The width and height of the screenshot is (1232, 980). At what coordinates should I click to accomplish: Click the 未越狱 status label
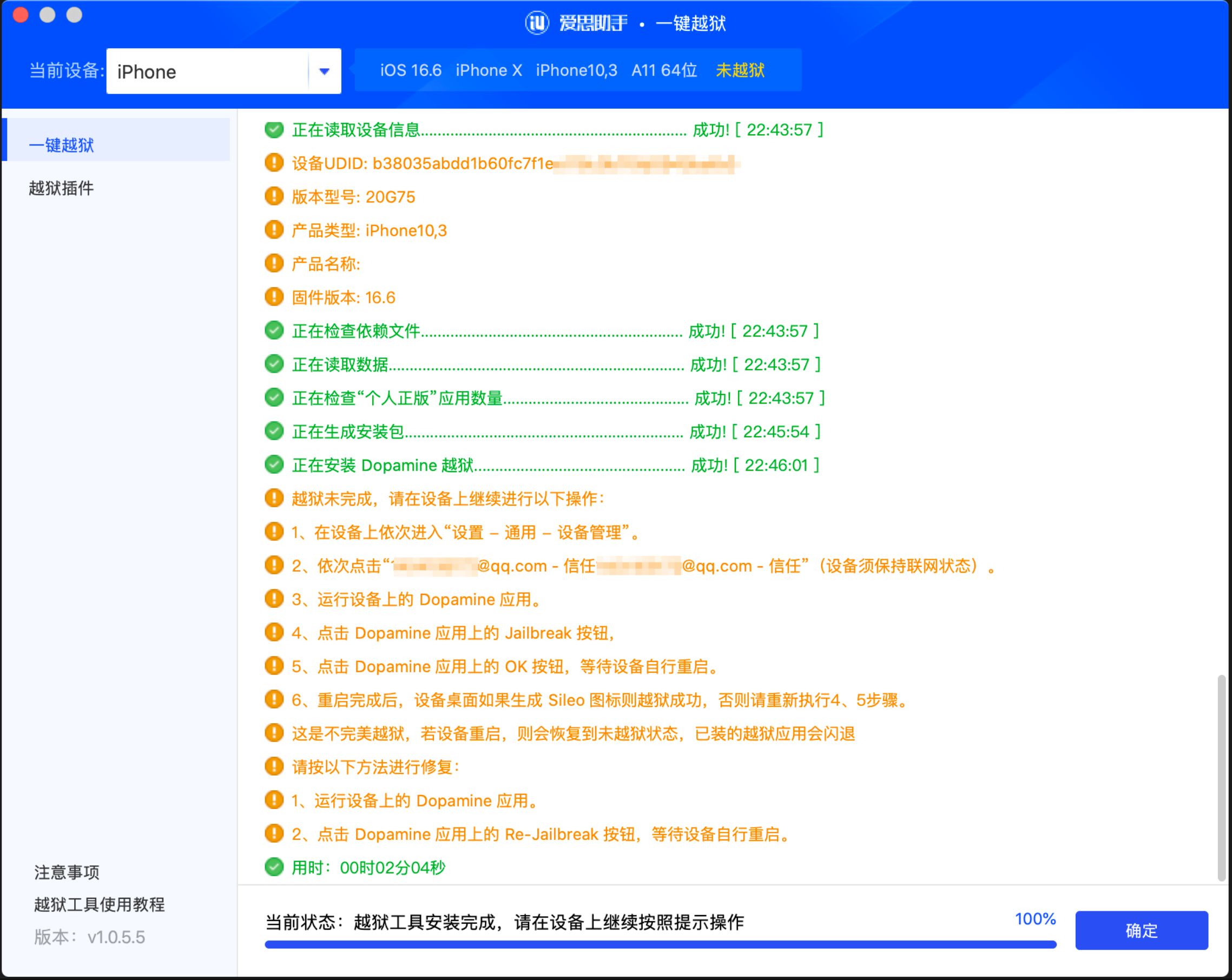click(740, 70)
